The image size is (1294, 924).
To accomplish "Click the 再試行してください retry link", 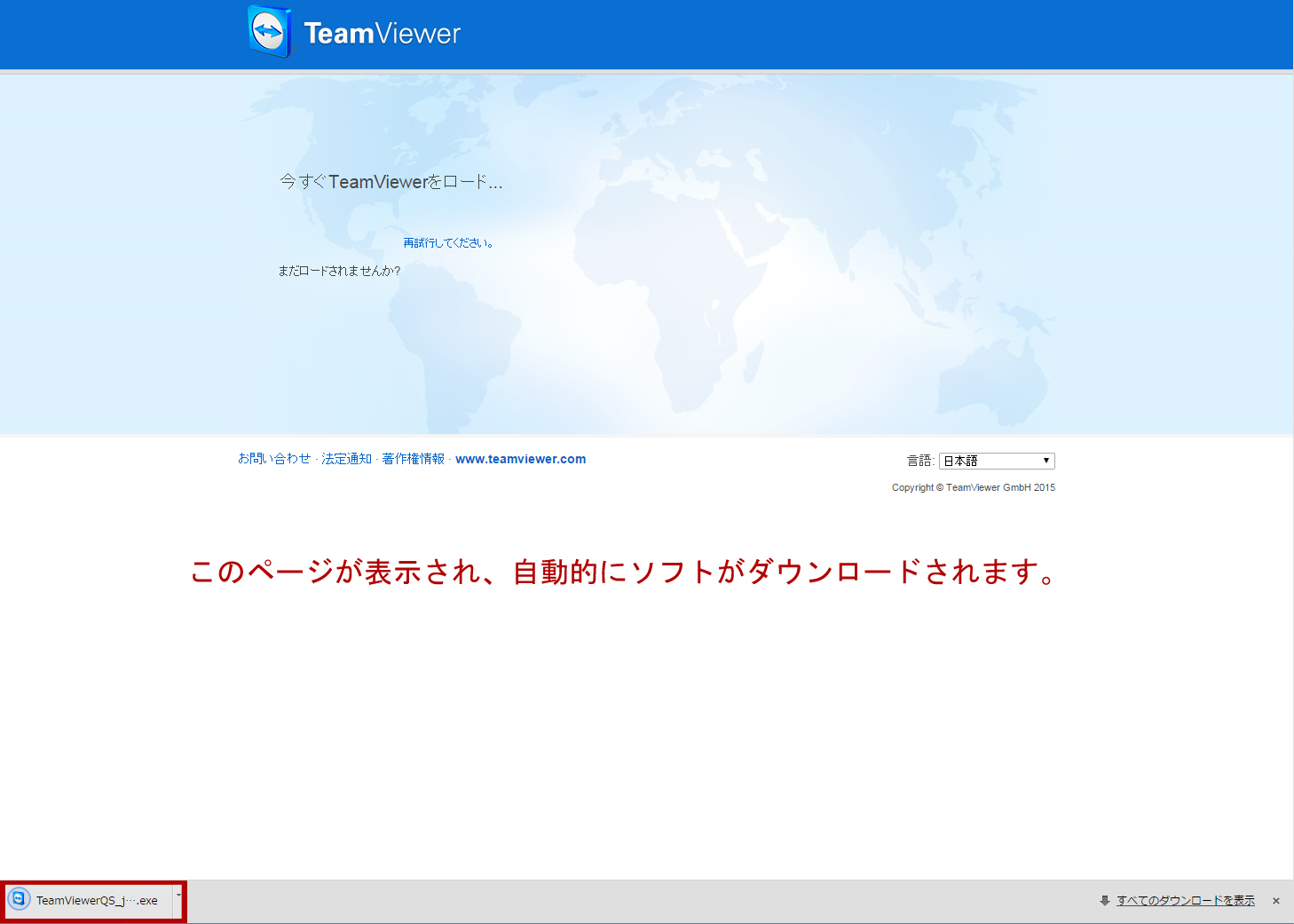I will (x=448, y=243).
